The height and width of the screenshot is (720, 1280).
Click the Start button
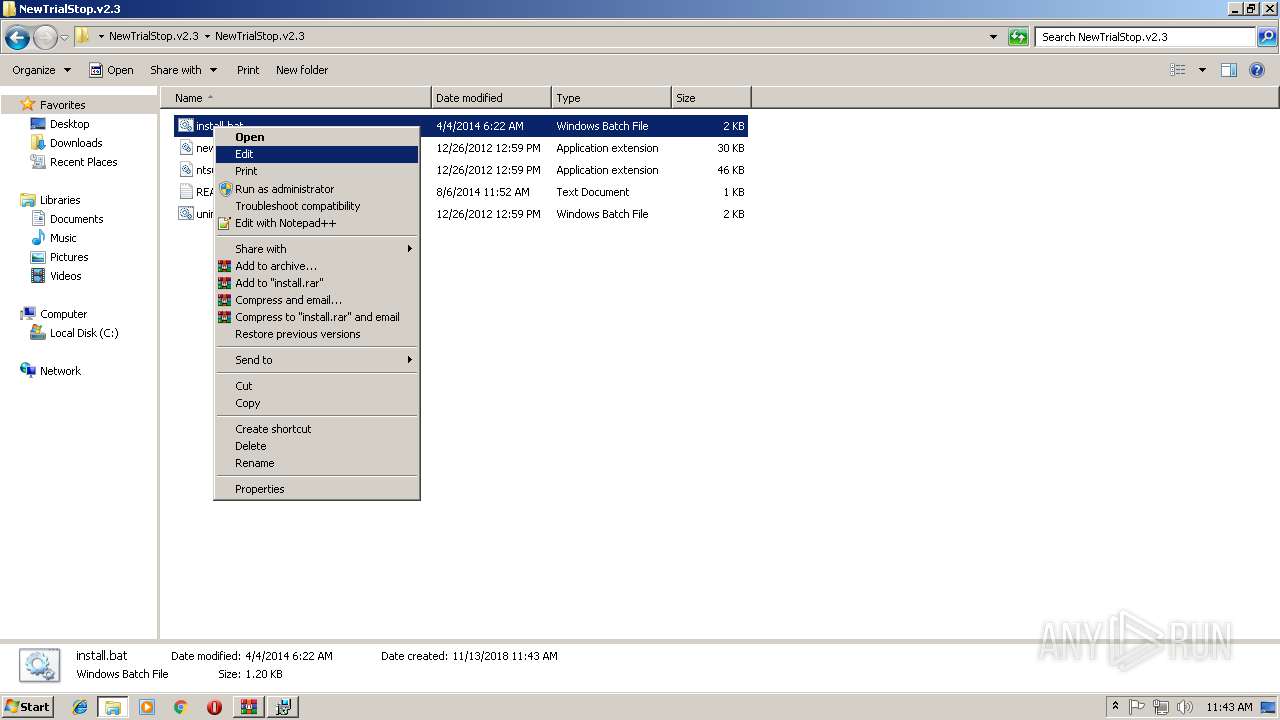pyautogui.click(x=28, y=707)
